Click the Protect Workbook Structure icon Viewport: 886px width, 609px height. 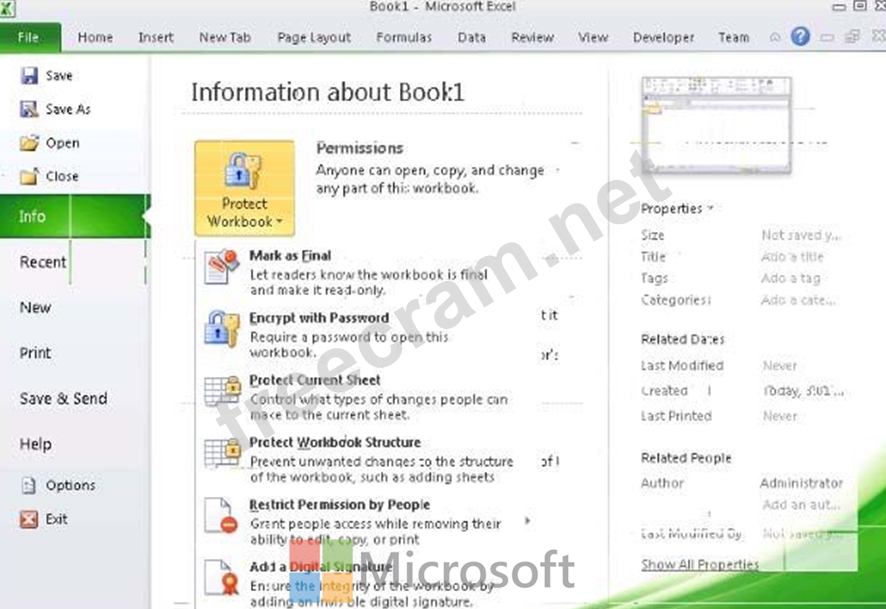tap(223, 453)
